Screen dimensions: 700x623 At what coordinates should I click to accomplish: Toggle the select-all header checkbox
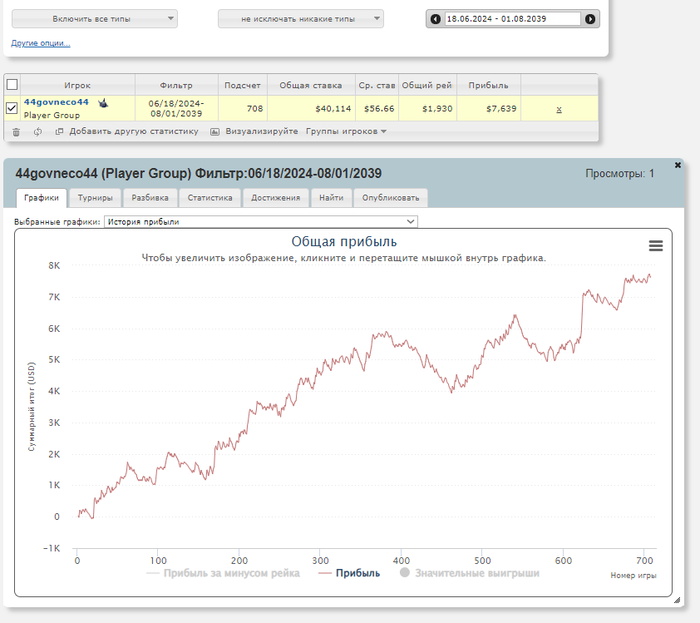click(12, 84)
